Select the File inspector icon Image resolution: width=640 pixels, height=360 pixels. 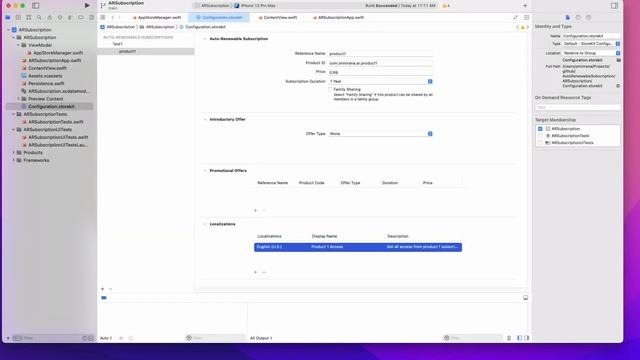click(x=567, y=18)
